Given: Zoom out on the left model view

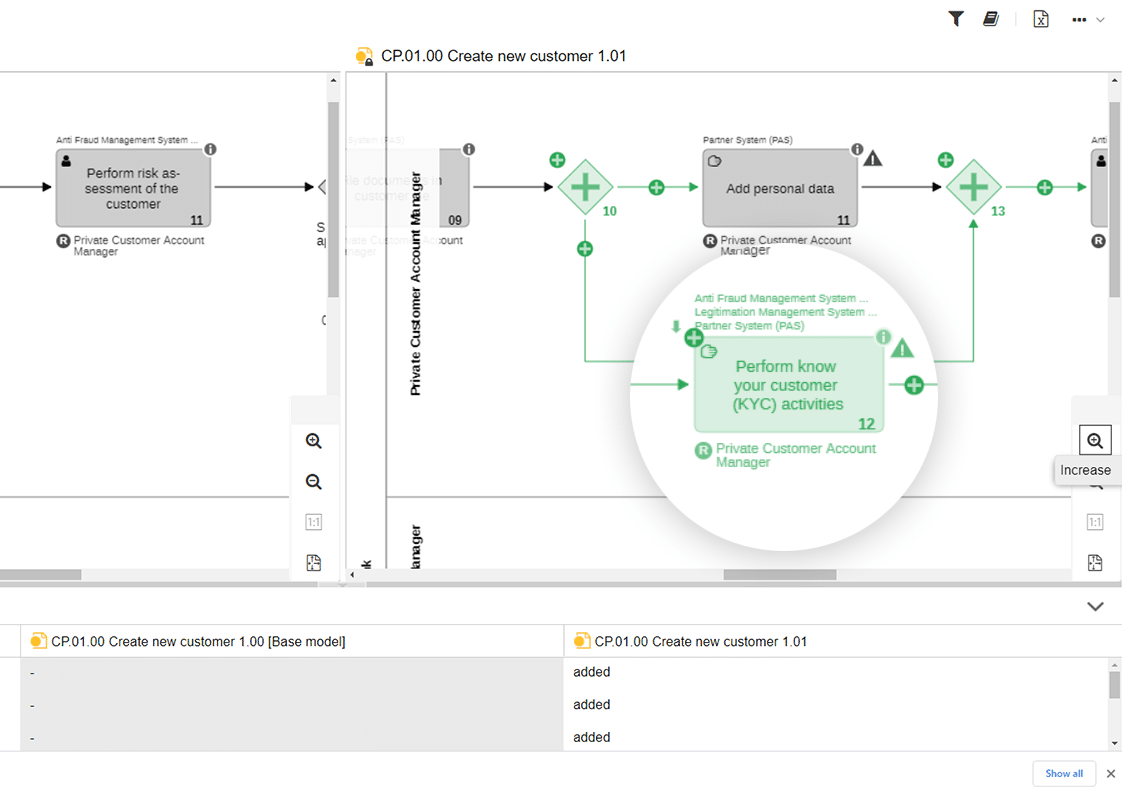Looking at the screenshot, I should (x=314, y=482).
